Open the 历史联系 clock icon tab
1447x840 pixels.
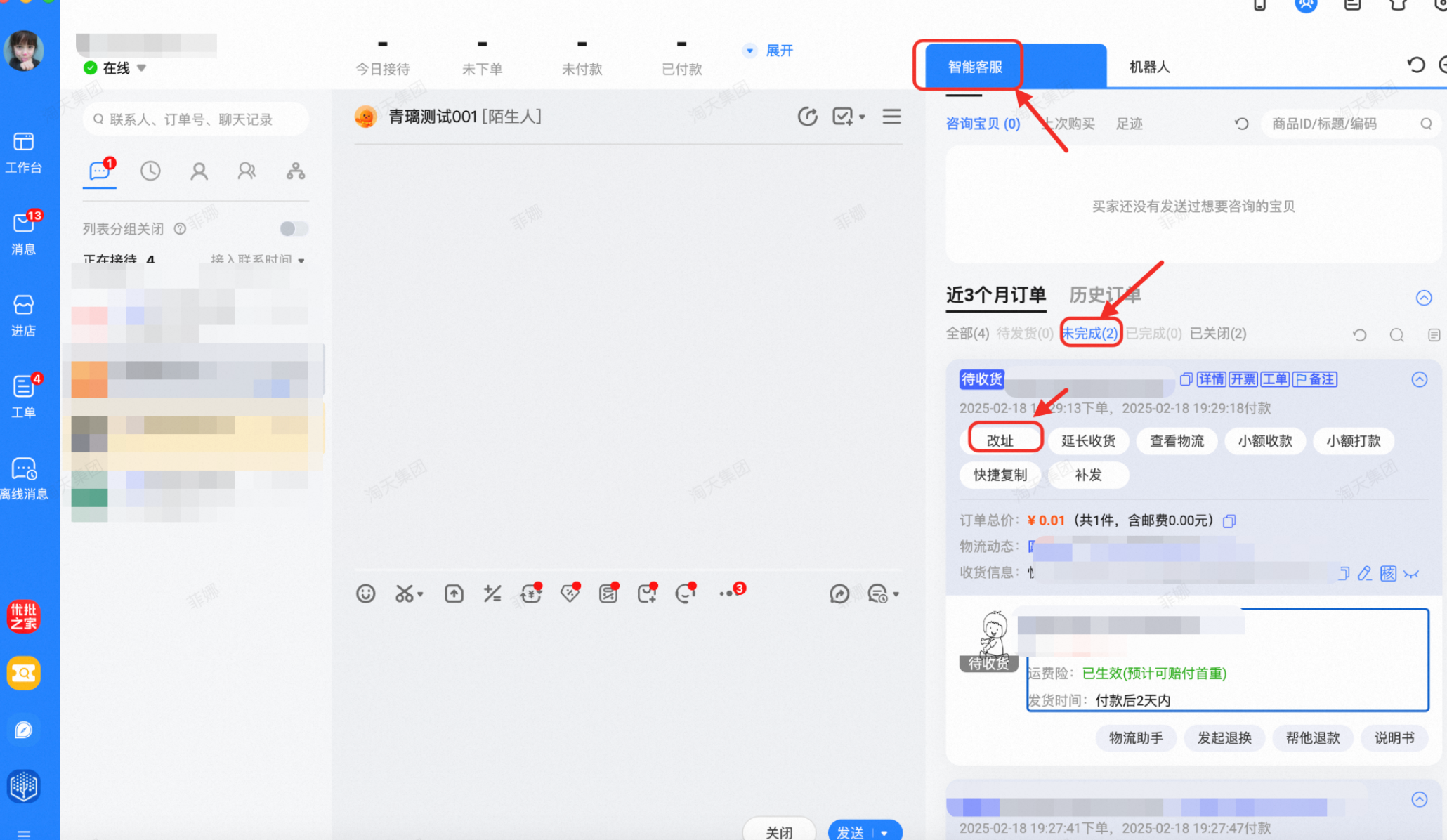click(150, 171)
